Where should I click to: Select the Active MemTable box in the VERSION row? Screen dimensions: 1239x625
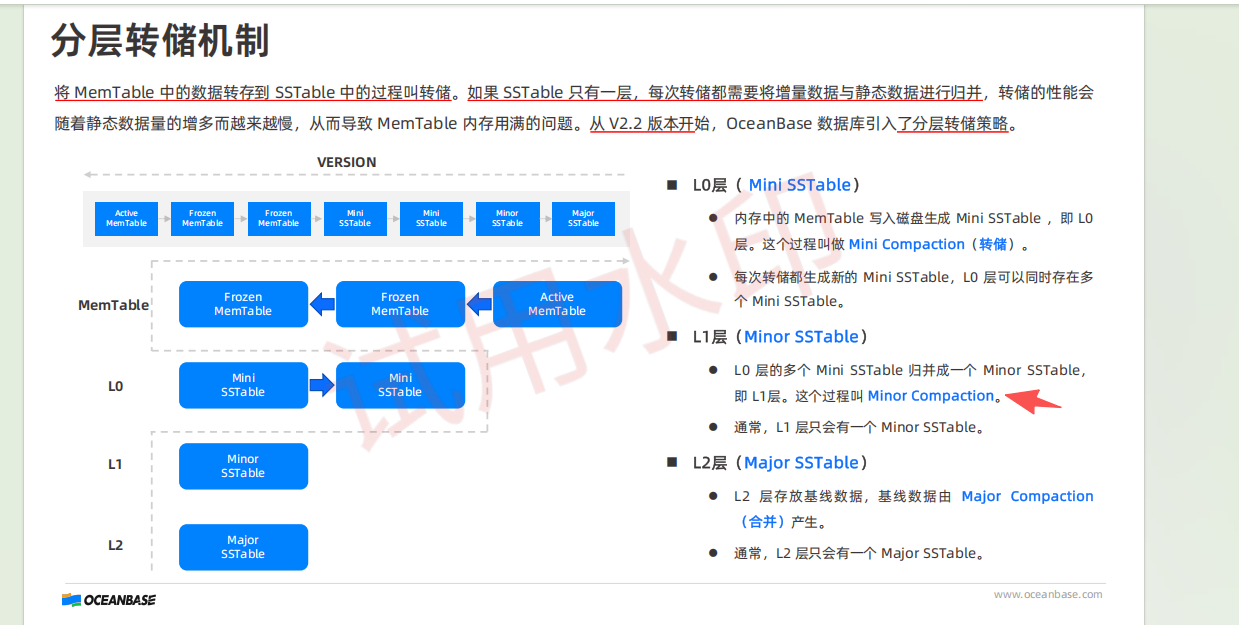pos(126,219)
